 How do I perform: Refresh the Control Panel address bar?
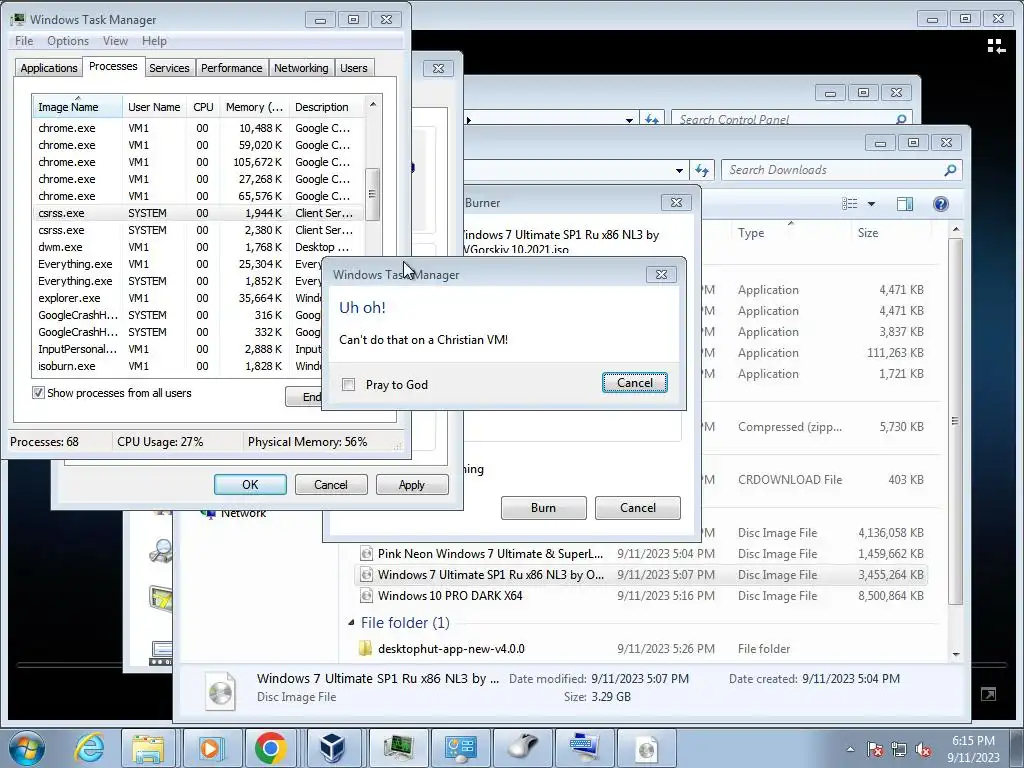pos(652,119)
